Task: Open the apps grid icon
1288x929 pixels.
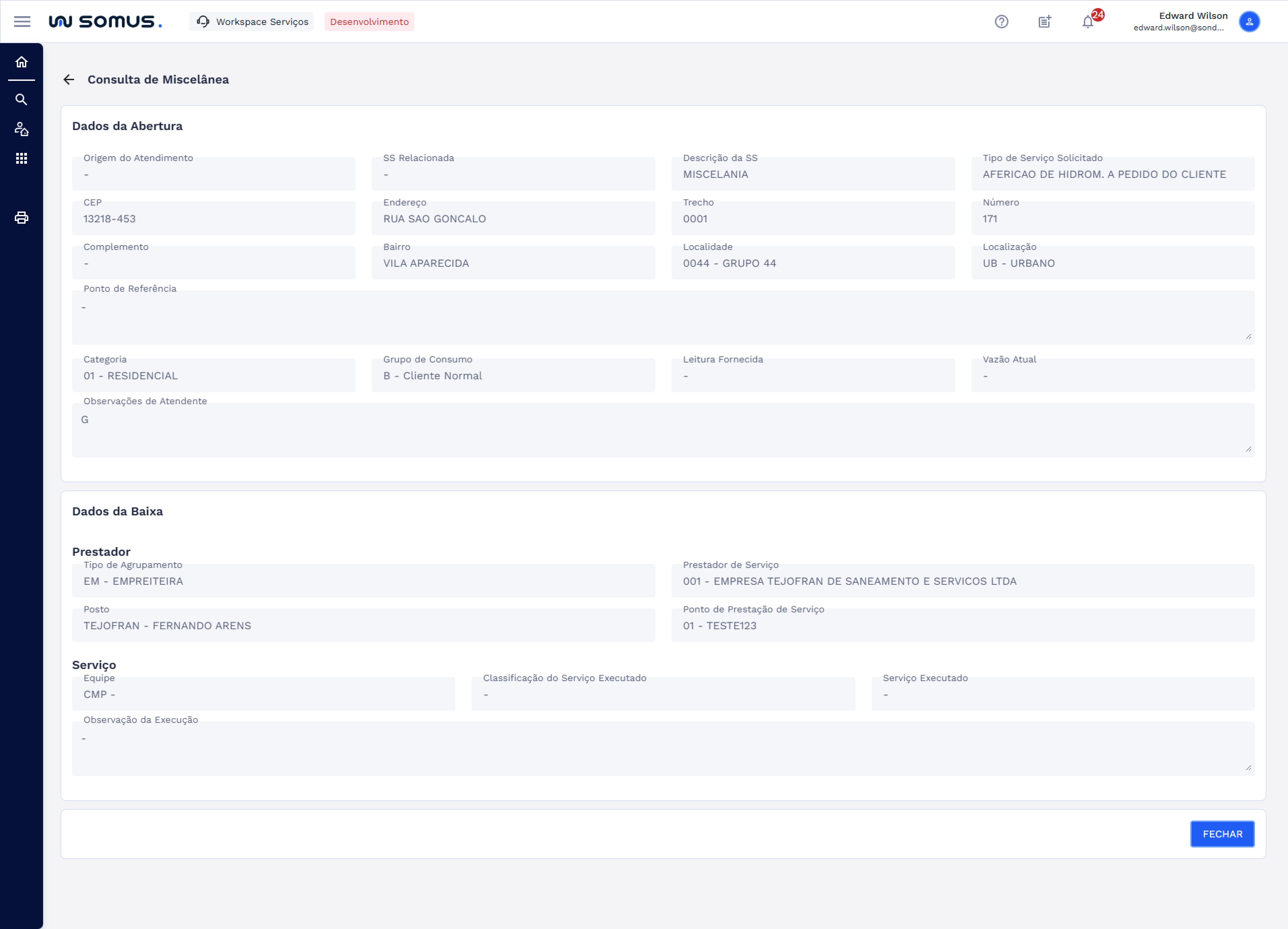Action: click(x=22, y=158)
